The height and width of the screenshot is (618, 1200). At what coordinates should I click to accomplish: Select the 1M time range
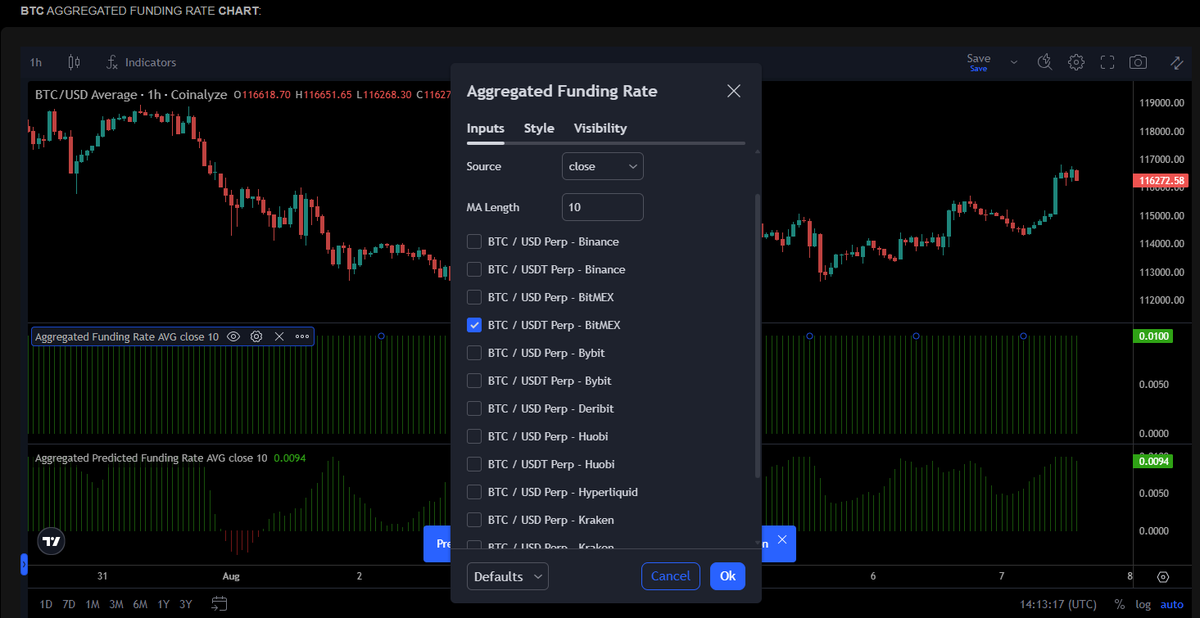pos(92,604)
